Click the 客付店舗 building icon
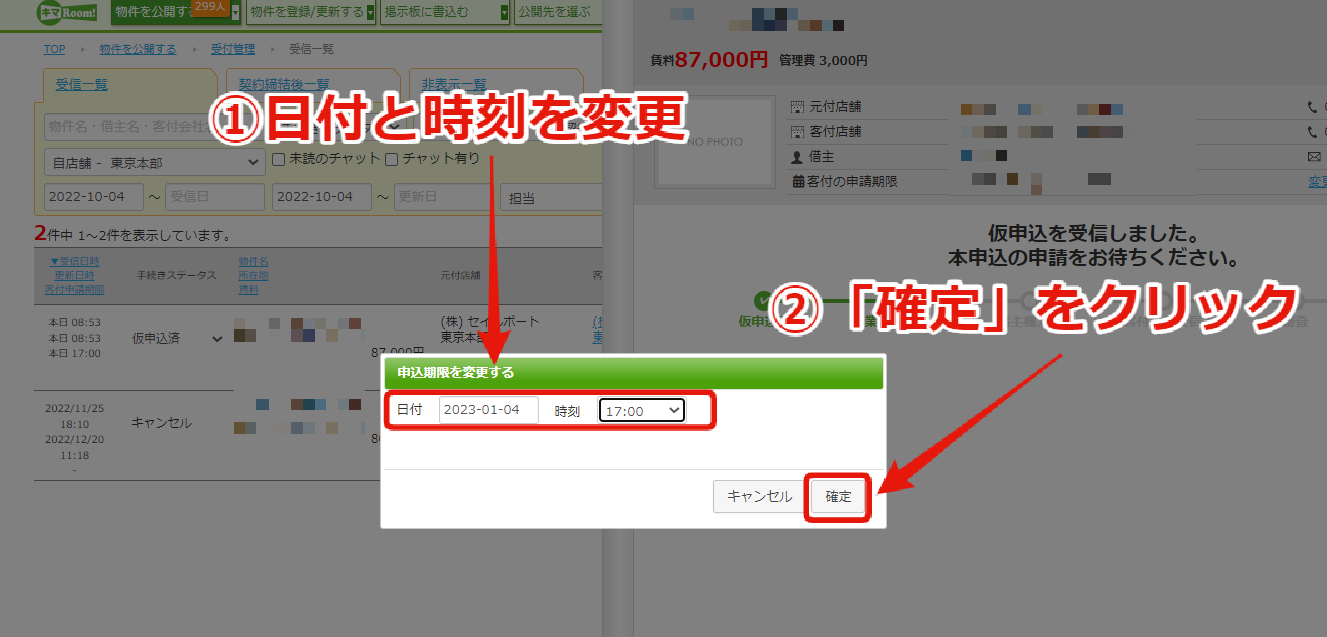Screen dimensions: 1327x637 tap(798, 131)
